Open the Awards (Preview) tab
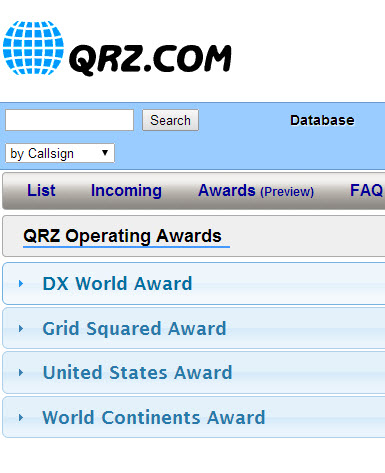Screen dimensions: 385x473 (x=256, y=191)
